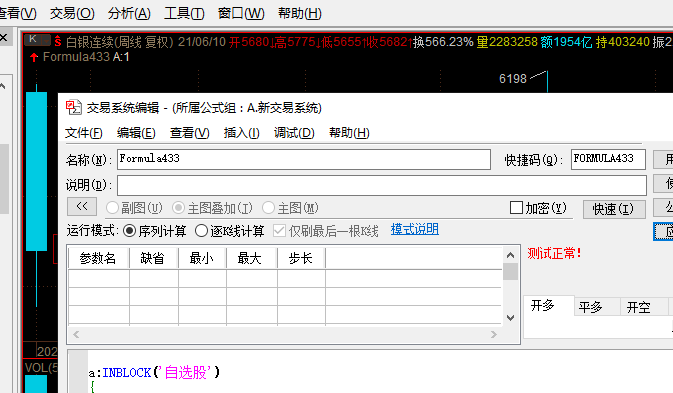This screenshot has width=673, height=393.
Task: Enable the 加密(Y) checkbox
Action: point(516,208)
